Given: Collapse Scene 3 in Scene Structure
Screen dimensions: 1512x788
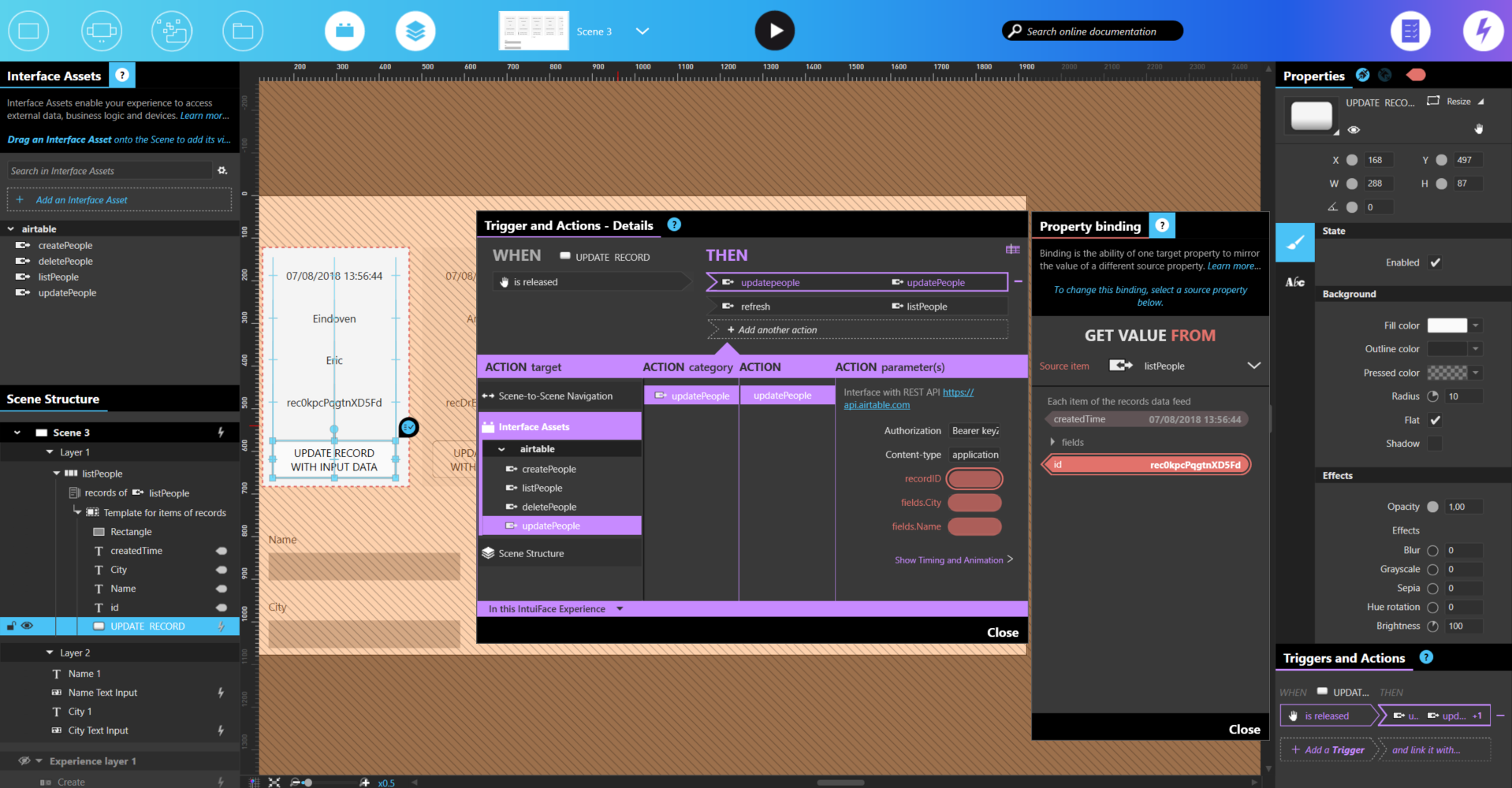Looking at the screenshot, I should 17,432.
